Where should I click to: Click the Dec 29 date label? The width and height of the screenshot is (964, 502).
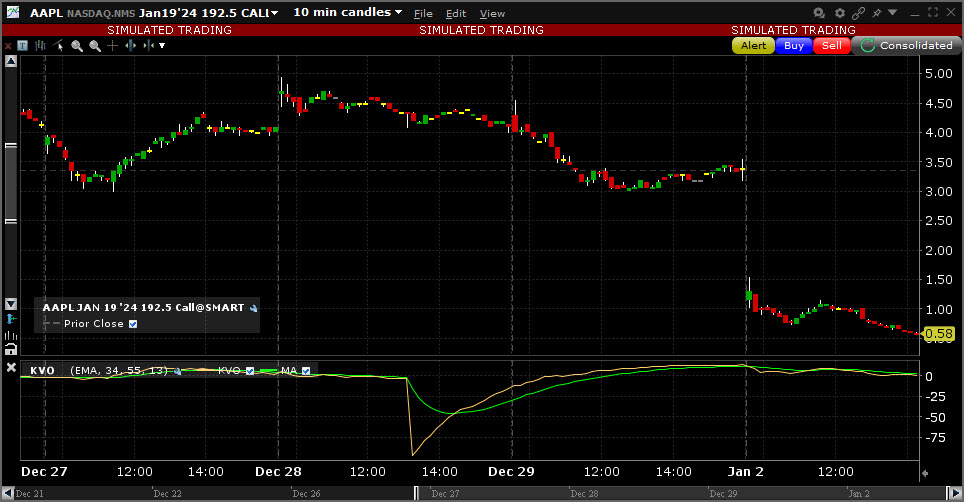click(x=511, y=472)
